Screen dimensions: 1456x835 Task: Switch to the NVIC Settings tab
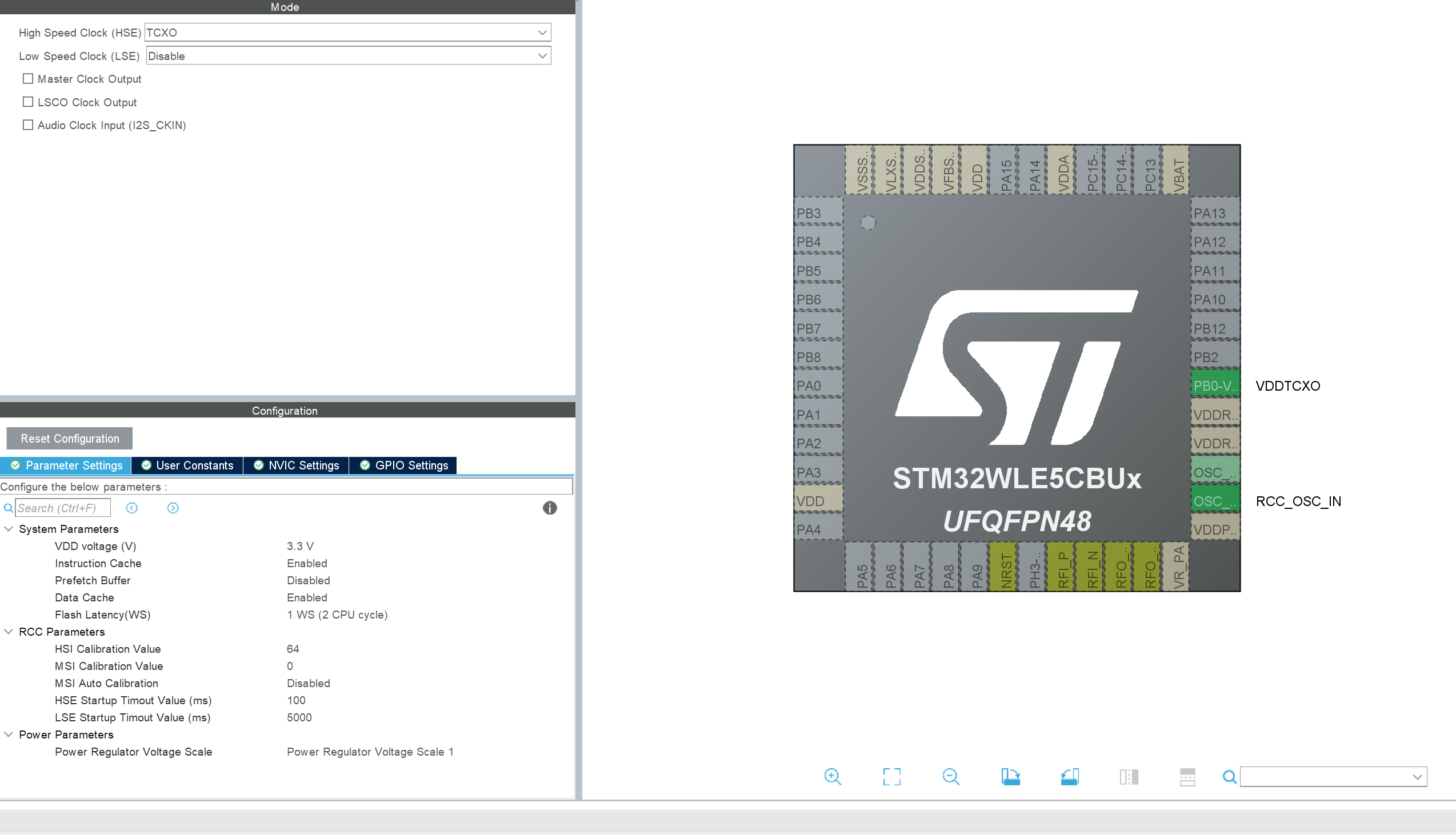tap(296, 465)
